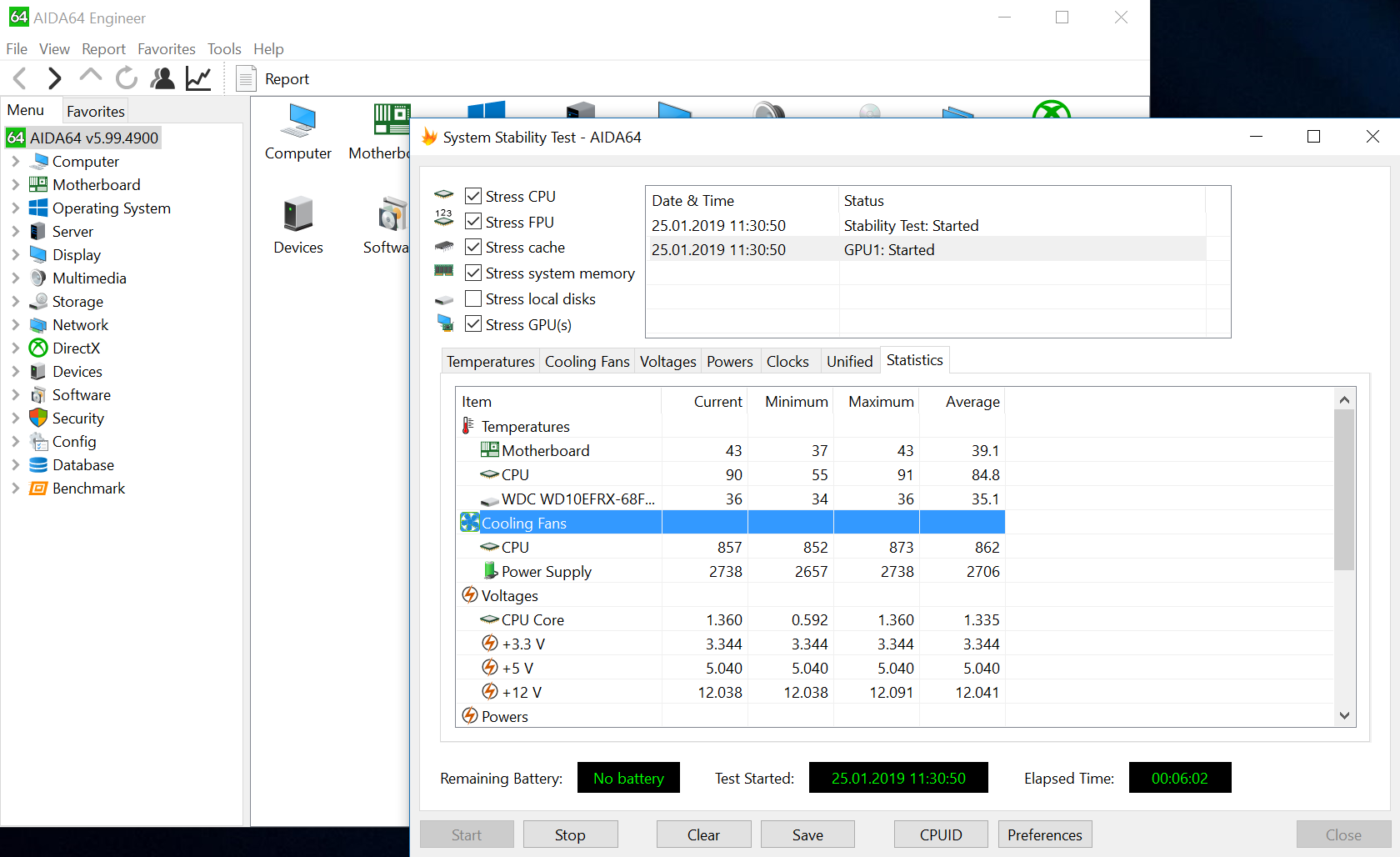Image resolution: width=1400 pixels, height=857 pixels.
Task: Open the Report menu
Action: pyautogui.click(x=103, y=49)
